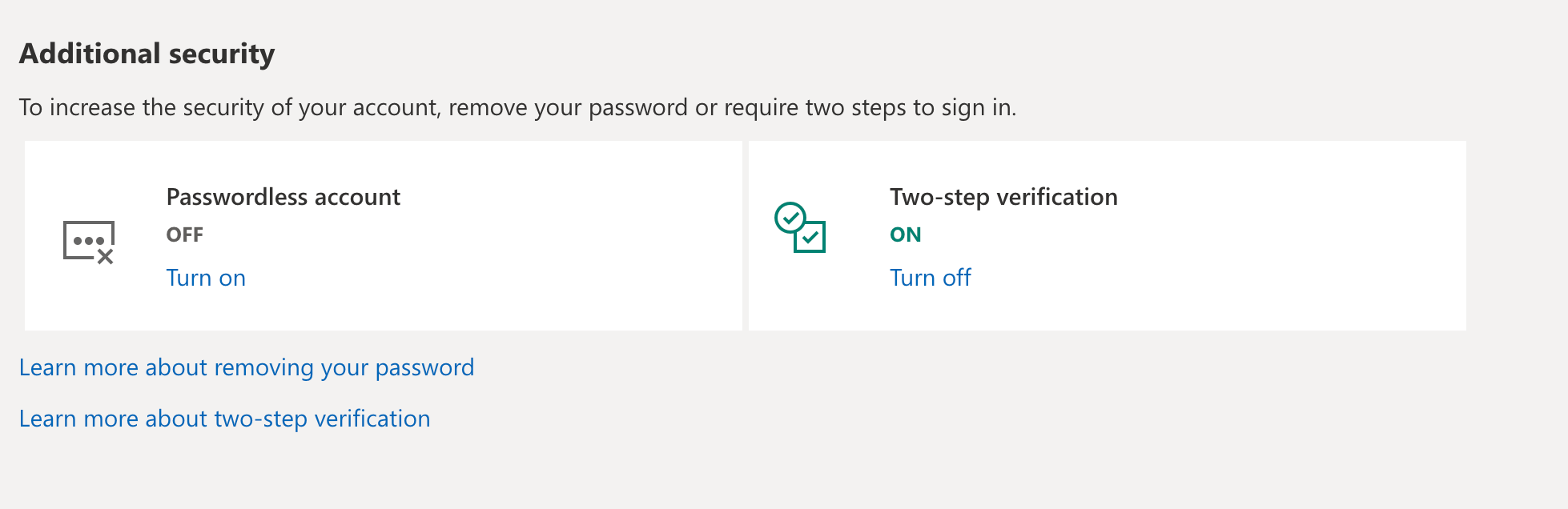Viewport: 1568px width, 509px height.
Task: Enable the Passwordless account feature
Action: [205, 278]
